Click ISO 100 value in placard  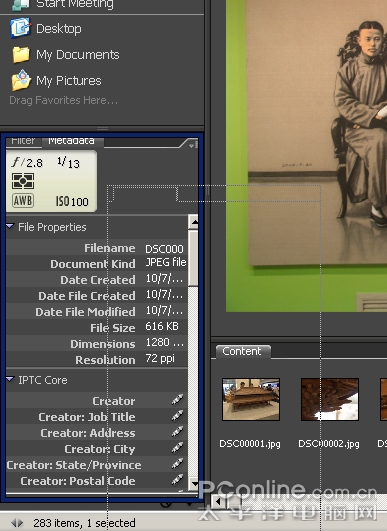click(x=72, y=201)
